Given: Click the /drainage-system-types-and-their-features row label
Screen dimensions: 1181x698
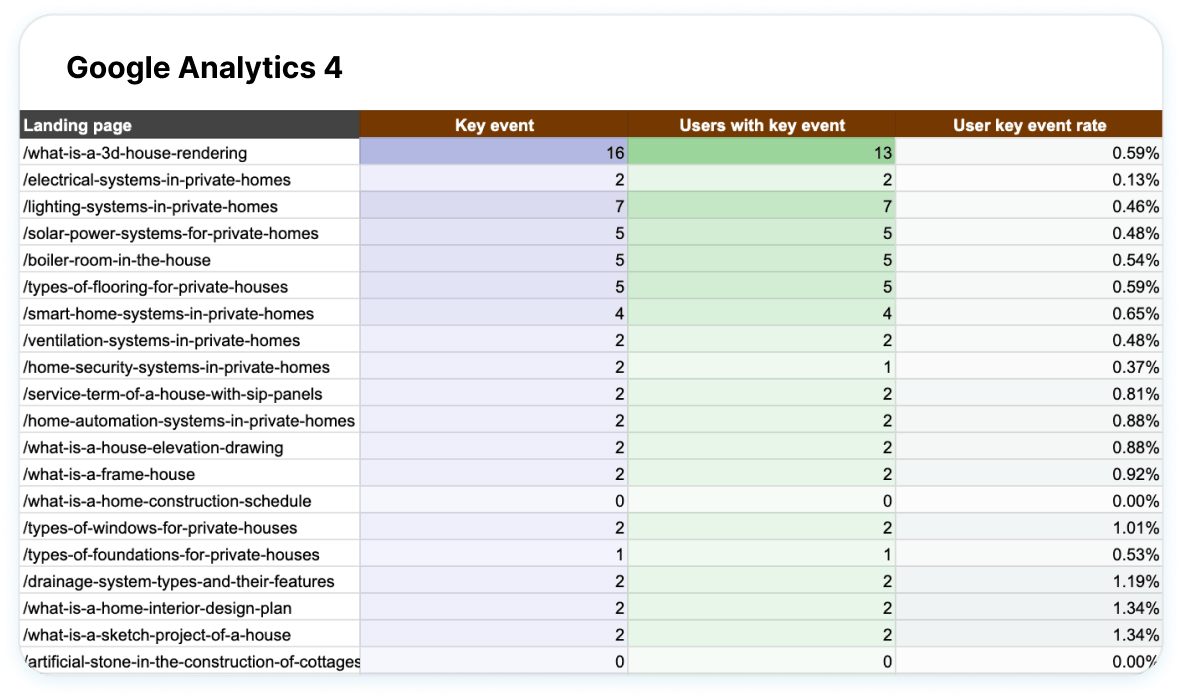Looking at the screenshot, I should click(x=178, y=581).
